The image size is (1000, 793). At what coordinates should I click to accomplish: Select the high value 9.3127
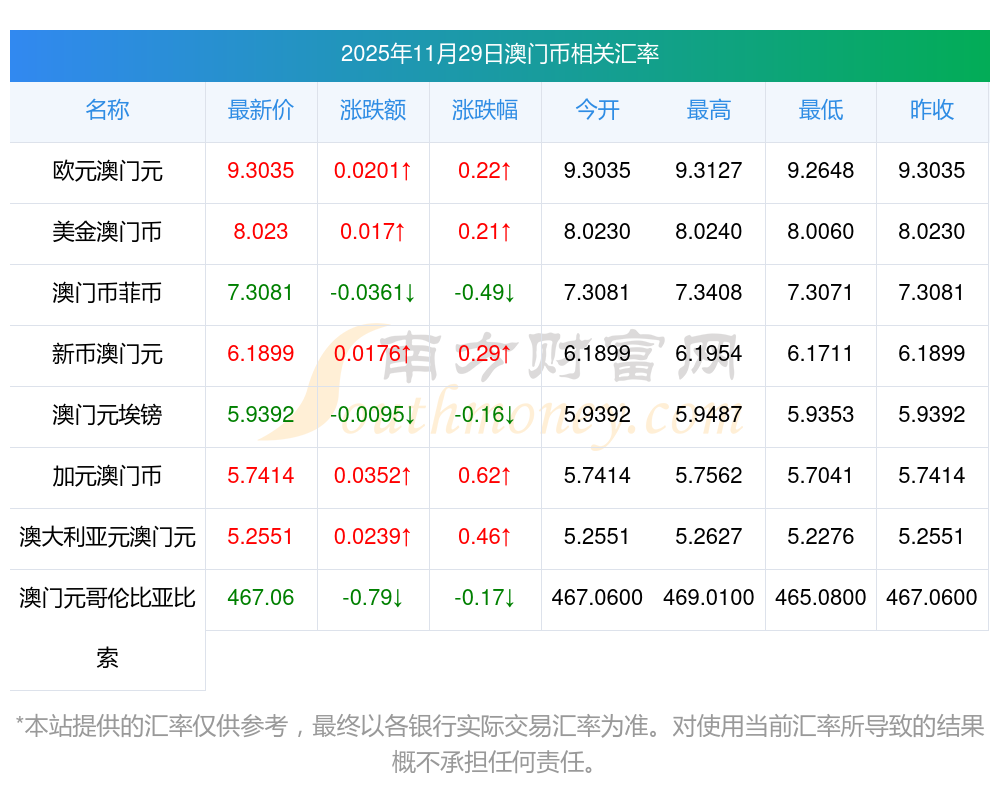click(x=709, y=170)
